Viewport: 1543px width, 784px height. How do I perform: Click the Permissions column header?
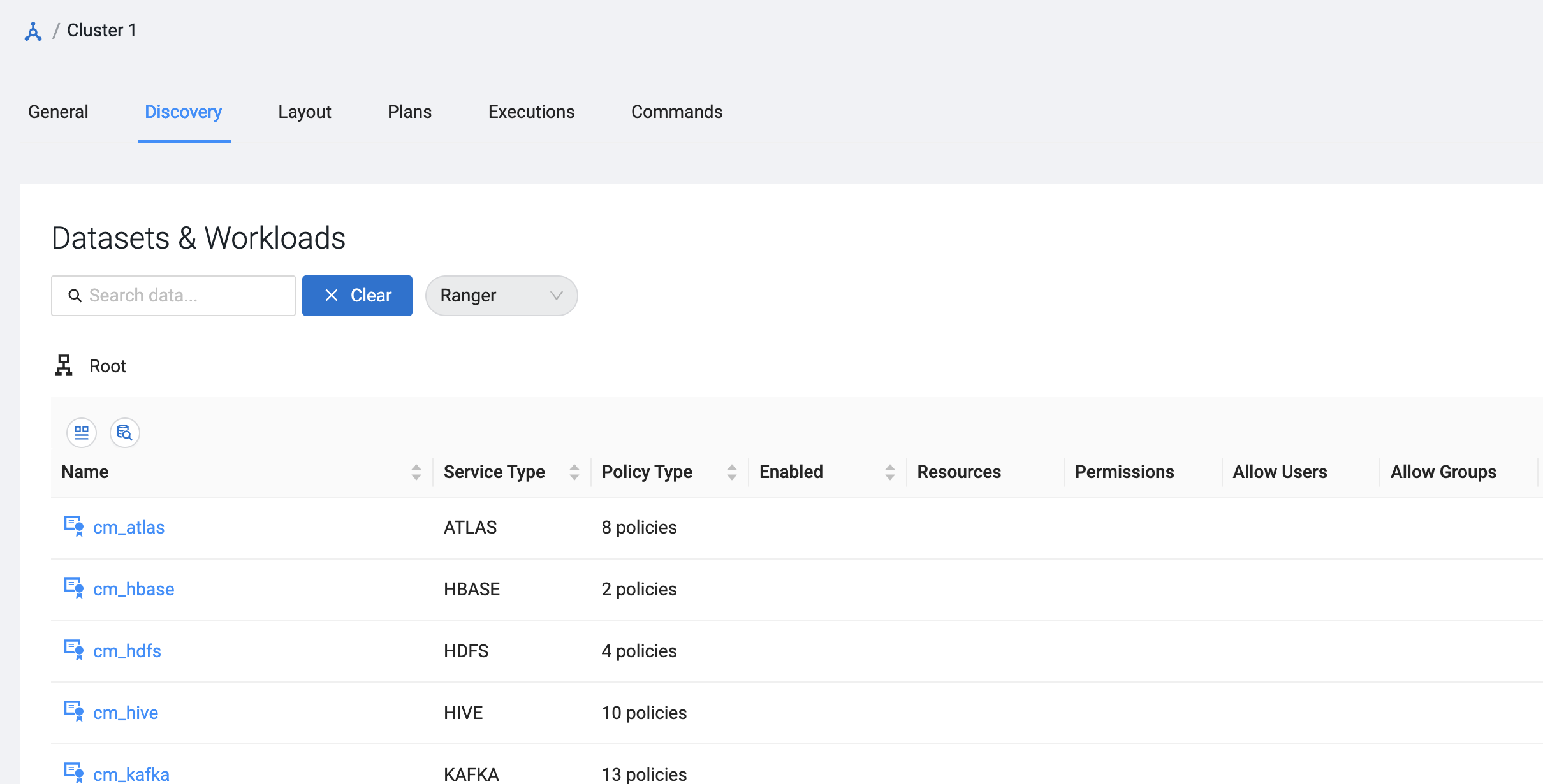point(1125,472)
